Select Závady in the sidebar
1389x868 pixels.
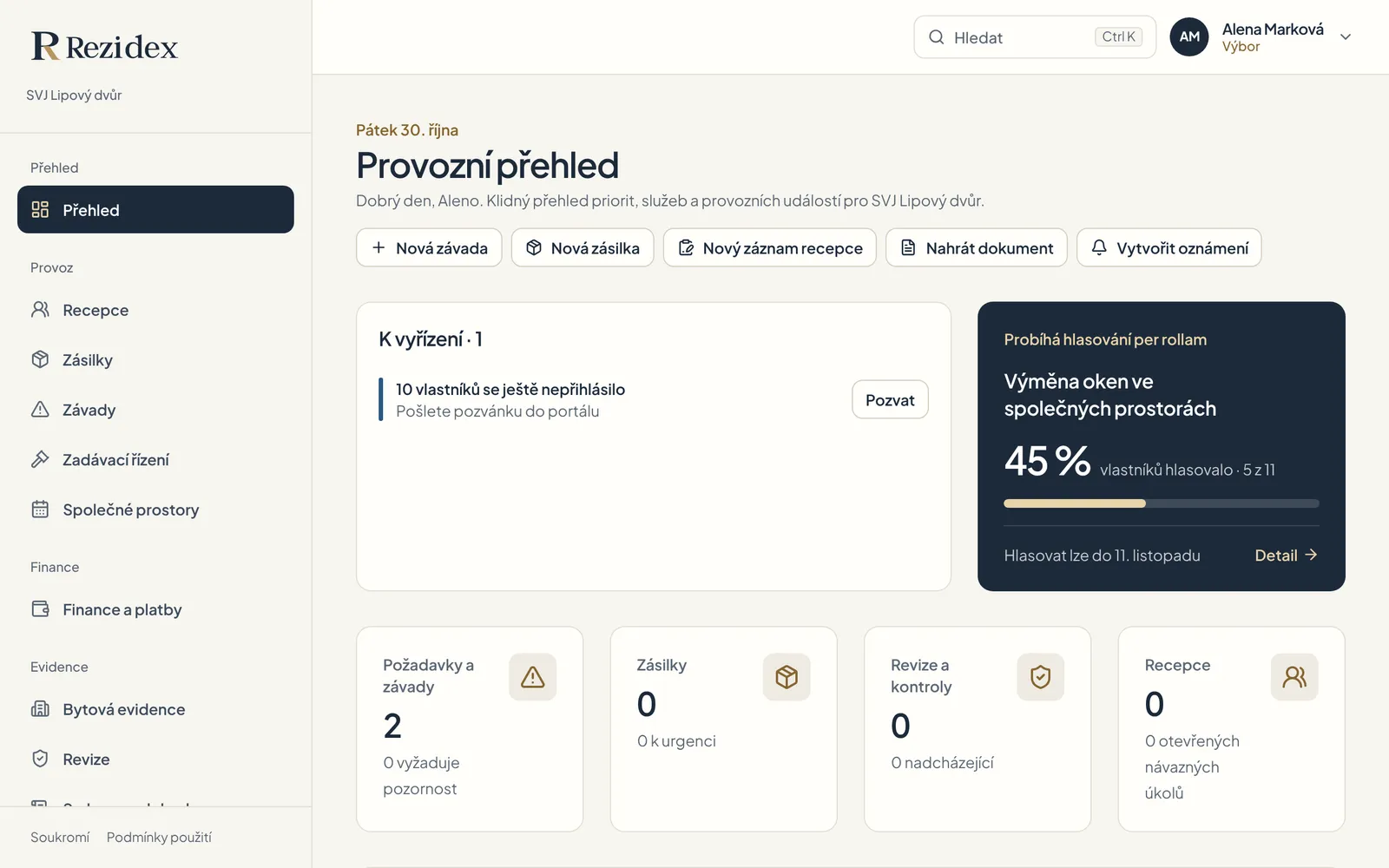pos(155,410)
